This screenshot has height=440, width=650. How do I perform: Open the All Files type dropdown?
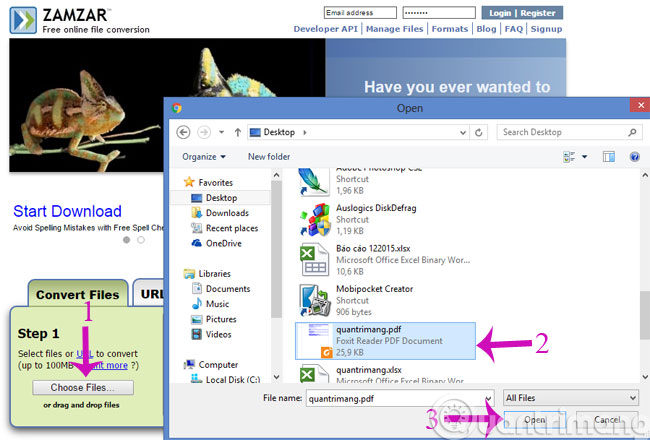[x=570, y=398]
